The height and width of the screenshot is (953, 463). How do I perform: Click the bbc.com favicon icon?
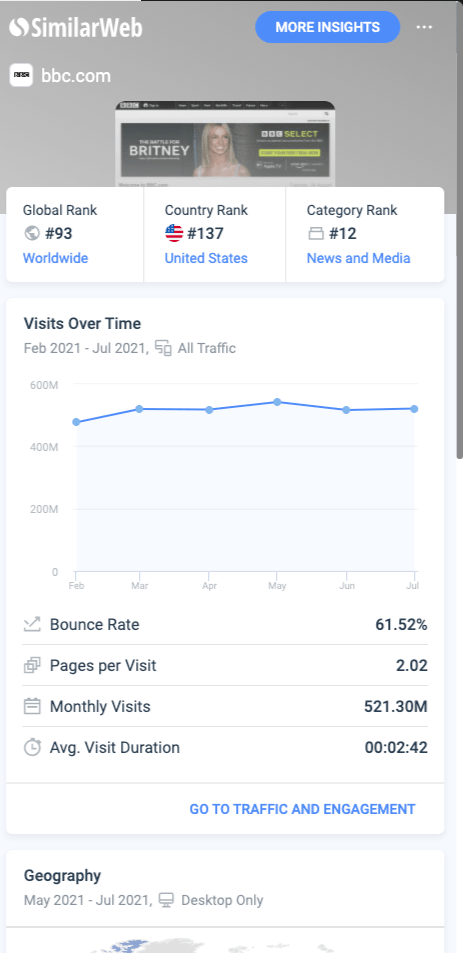(x=21, y=75)
